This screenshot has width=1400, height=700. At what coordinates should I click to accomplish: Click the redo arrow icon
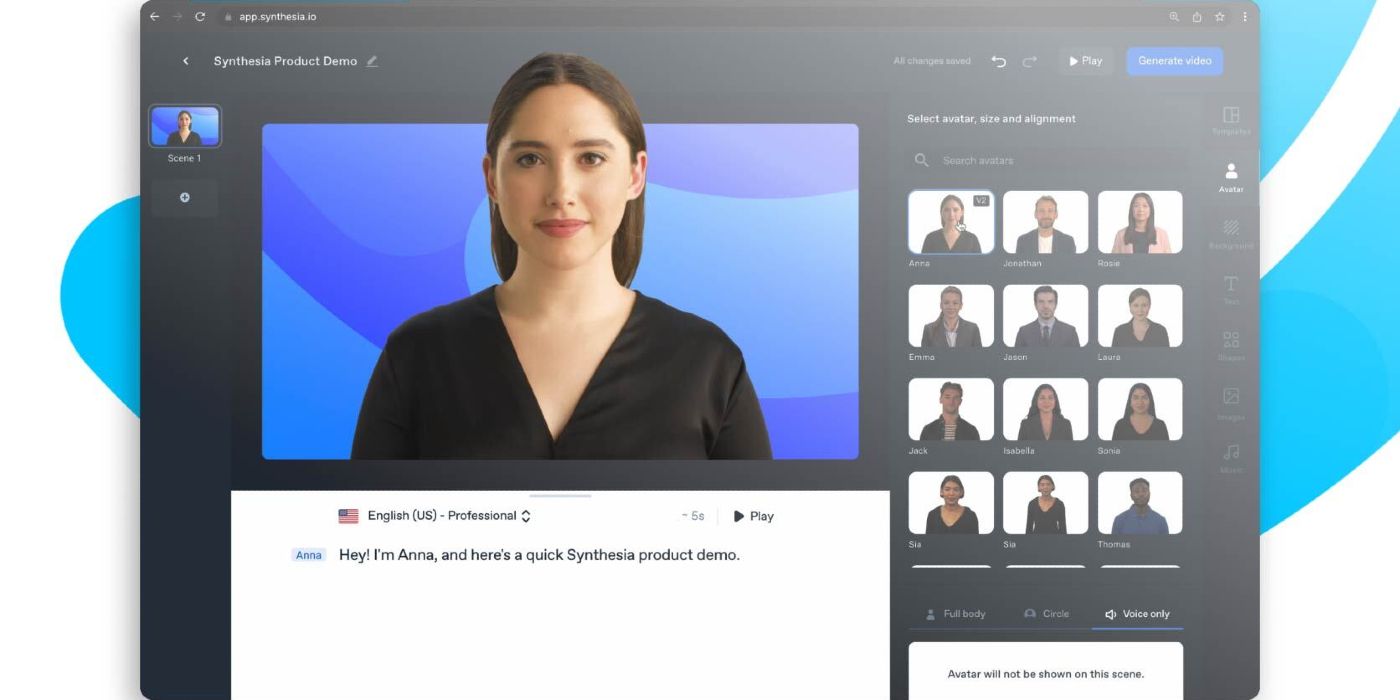click(1029, 61)
